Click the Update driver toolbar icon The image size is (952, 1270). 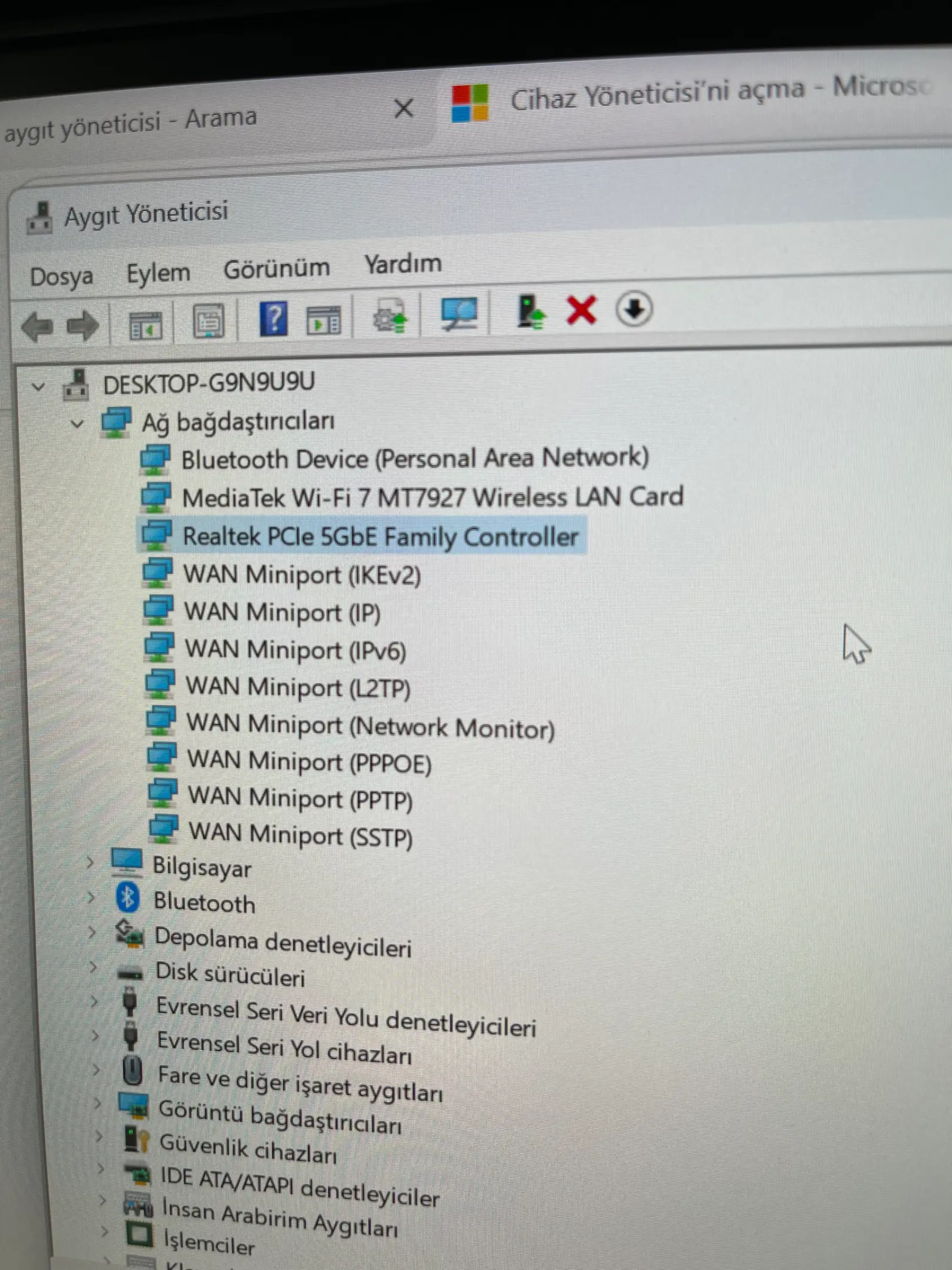tap(391, 316)
